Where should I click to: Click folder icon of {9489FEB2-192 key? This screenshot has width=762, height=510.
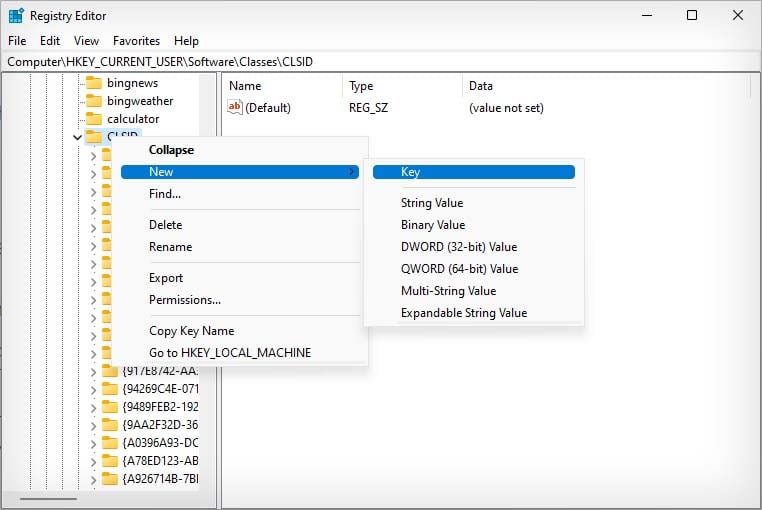pyautogui.click(x=110, y=407)
